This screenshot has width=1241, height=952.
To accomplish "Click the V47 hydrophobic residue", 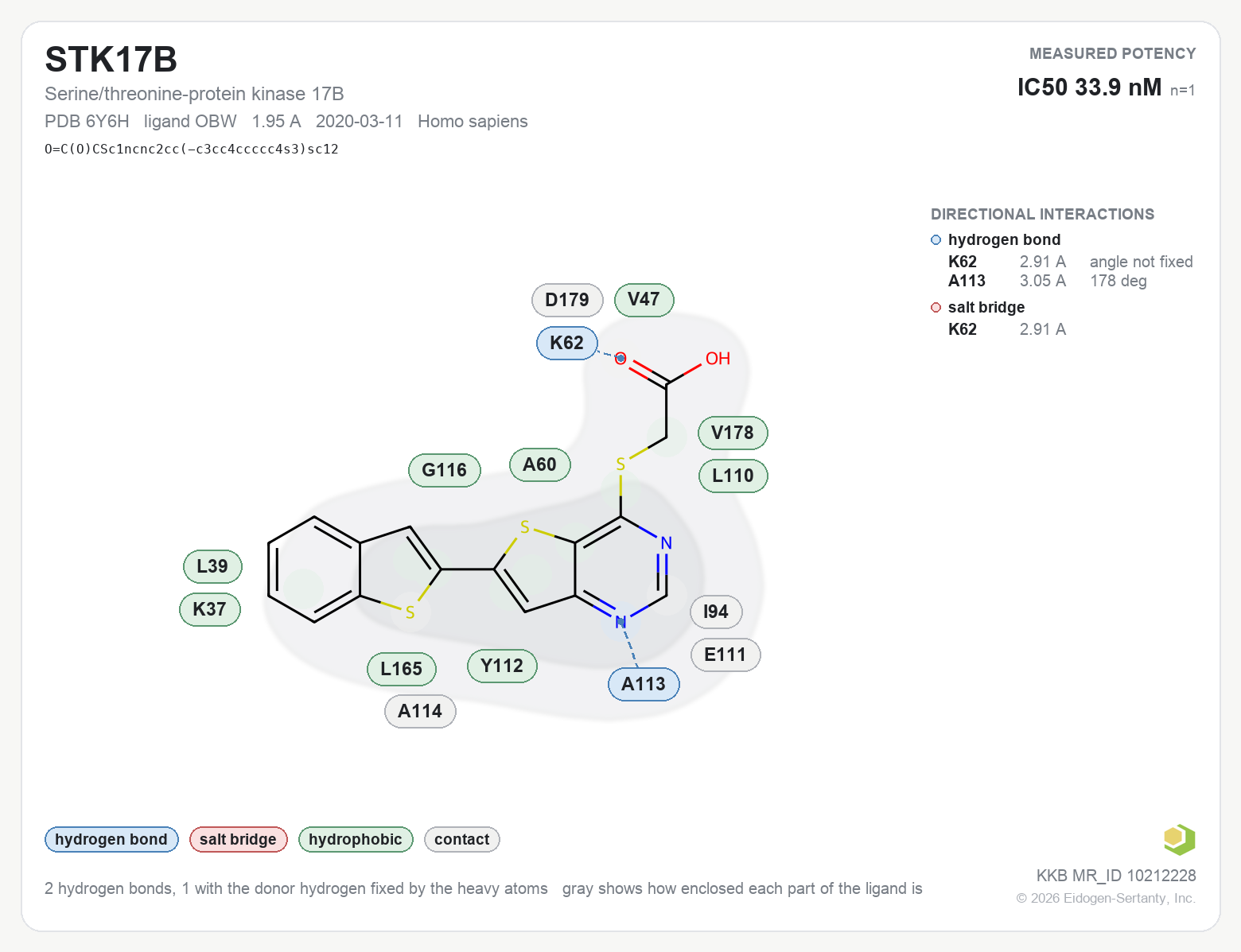I will 644,300.
